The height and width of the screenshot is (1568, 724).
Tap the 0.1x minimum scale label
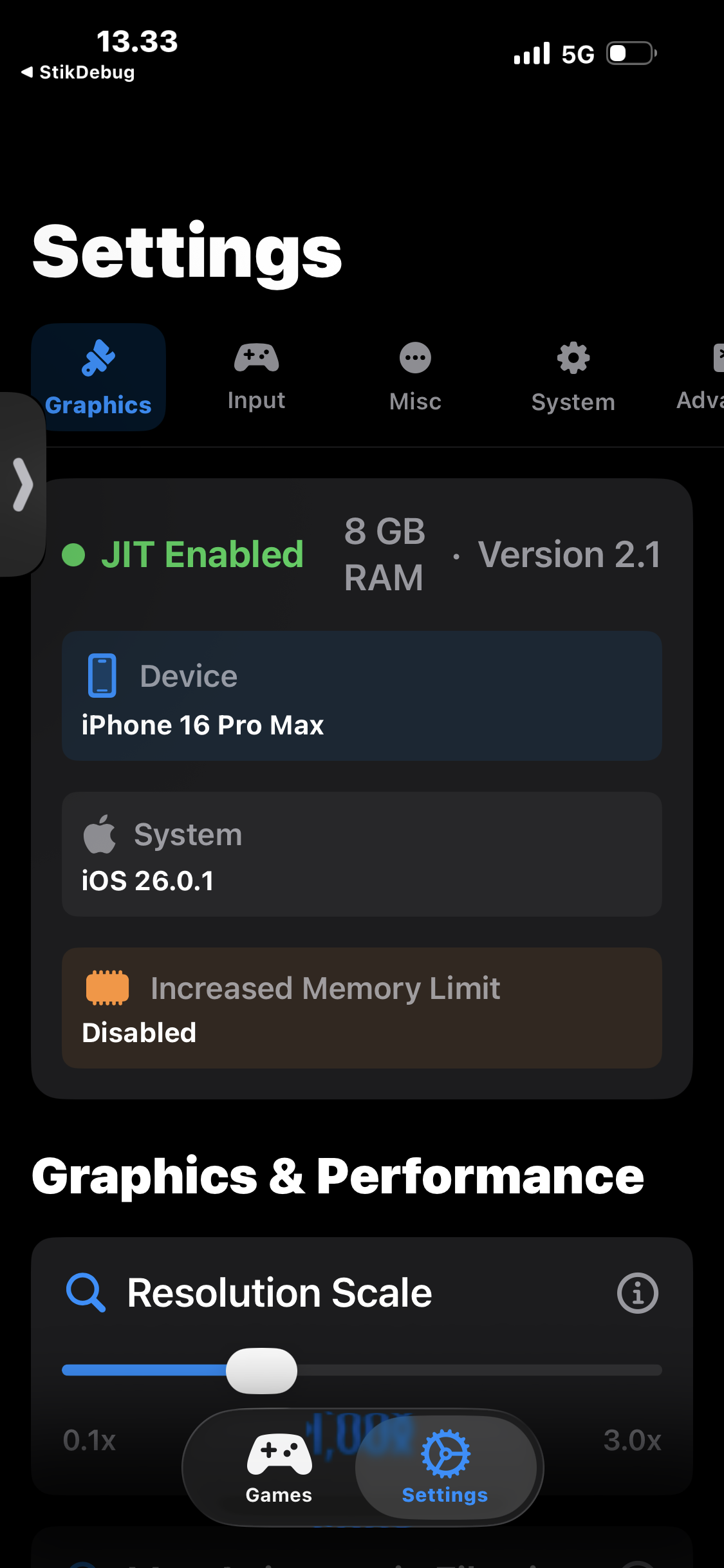pyautogui.click(x=89, y=1441)
